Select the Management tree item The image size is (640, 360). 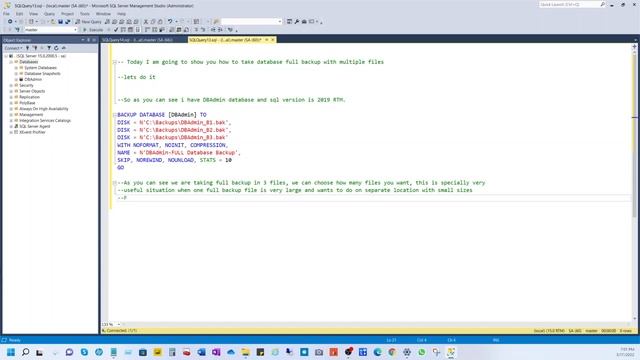(x=31, y=115)
